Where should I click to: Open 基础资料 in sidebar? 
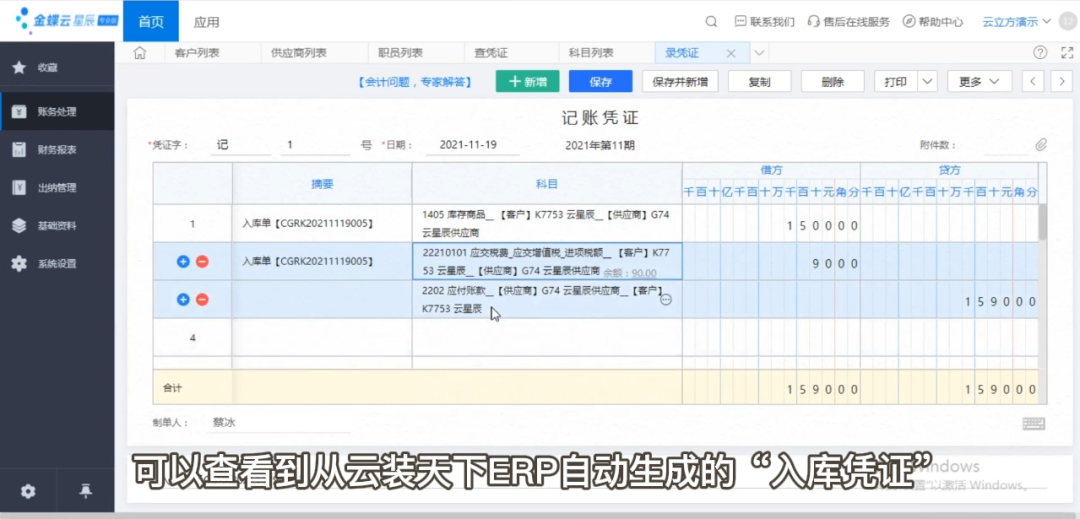pos(57,225)
